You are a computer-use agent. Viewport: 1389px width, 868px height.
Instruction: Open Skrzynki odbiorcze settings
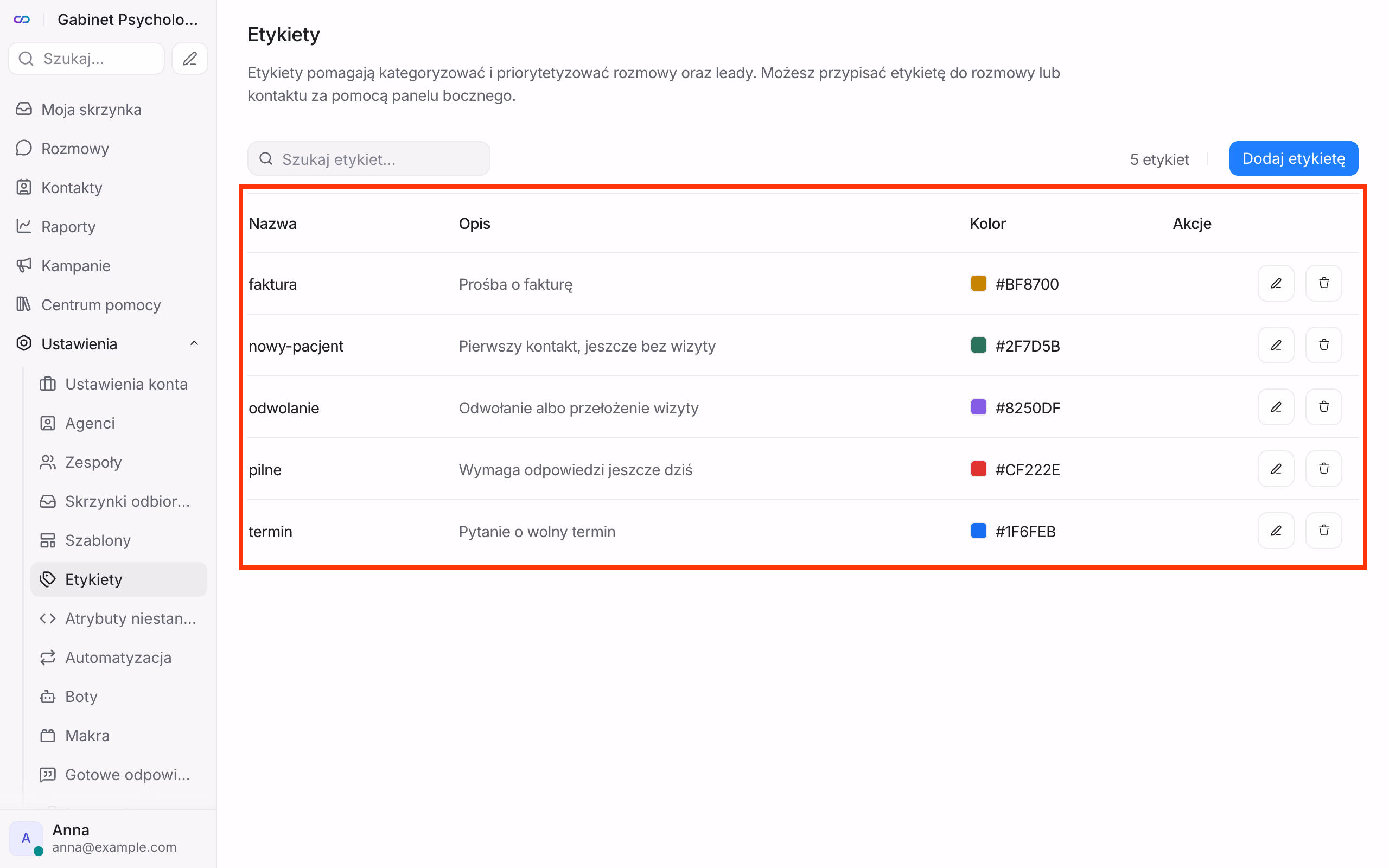point(119,501)
